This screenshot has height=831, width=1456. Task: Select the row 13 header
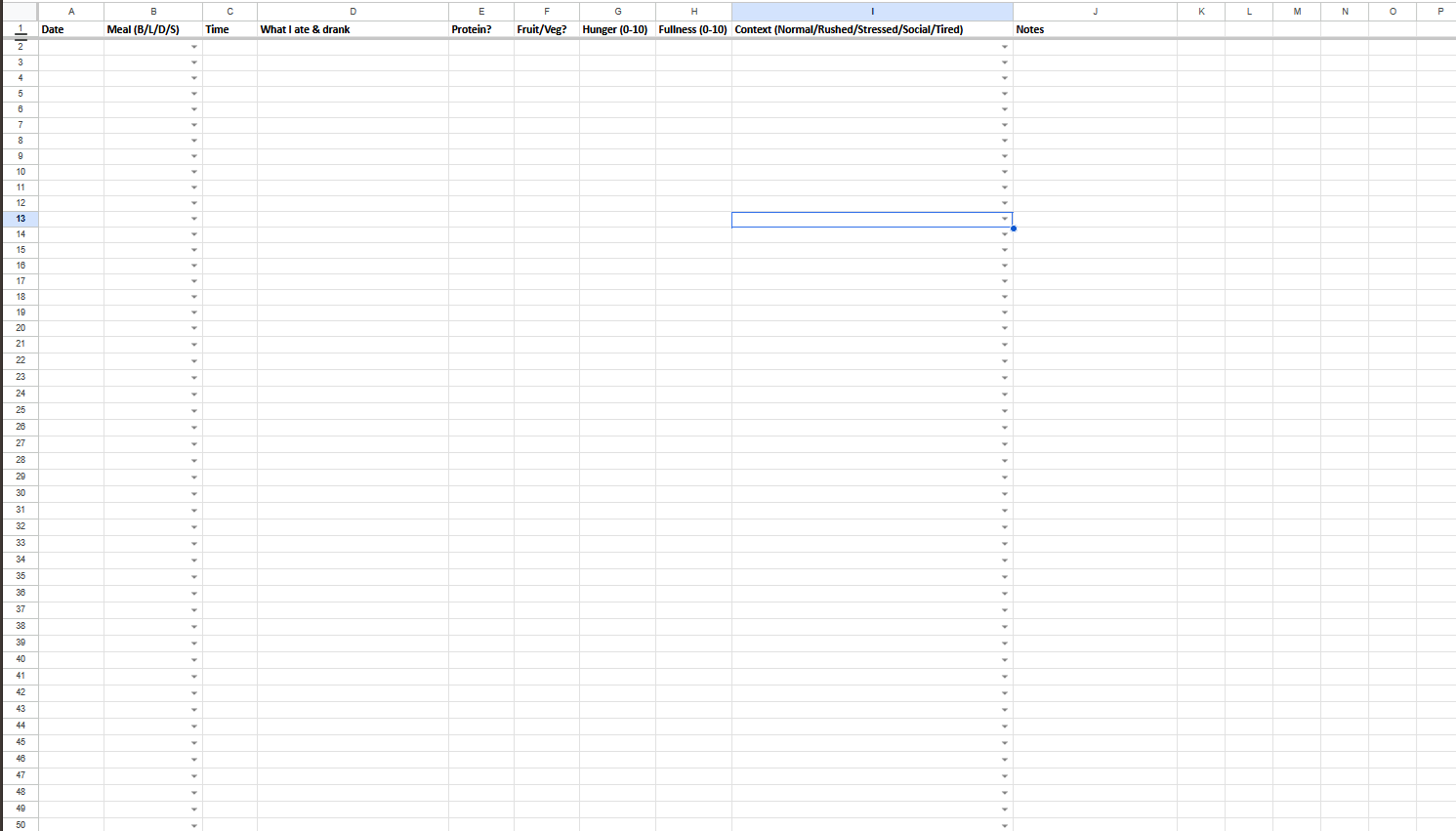[21, 219]
